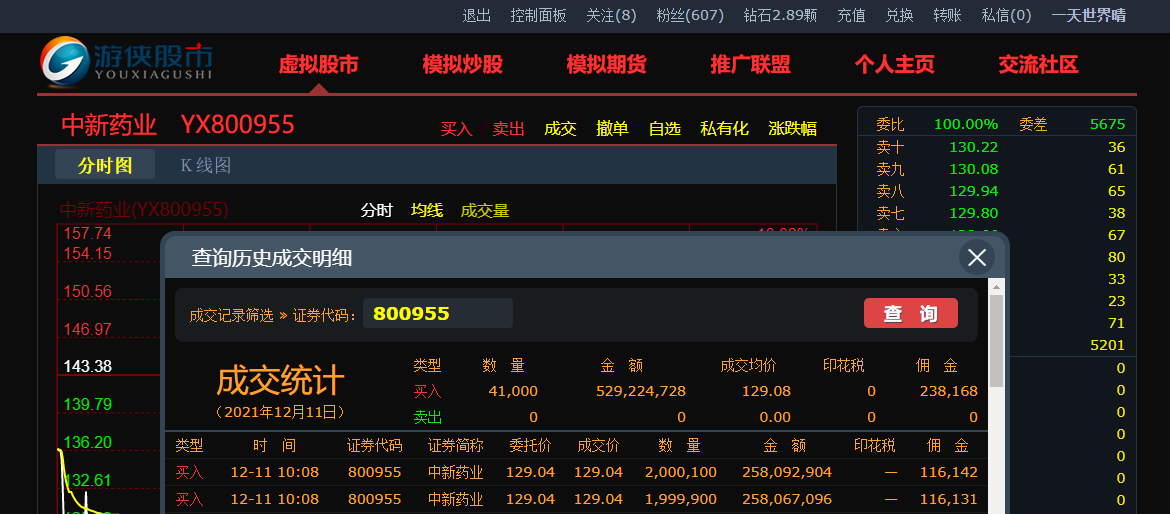
Task: Open the 模拟炒股 menu
Action: (463, 65)
